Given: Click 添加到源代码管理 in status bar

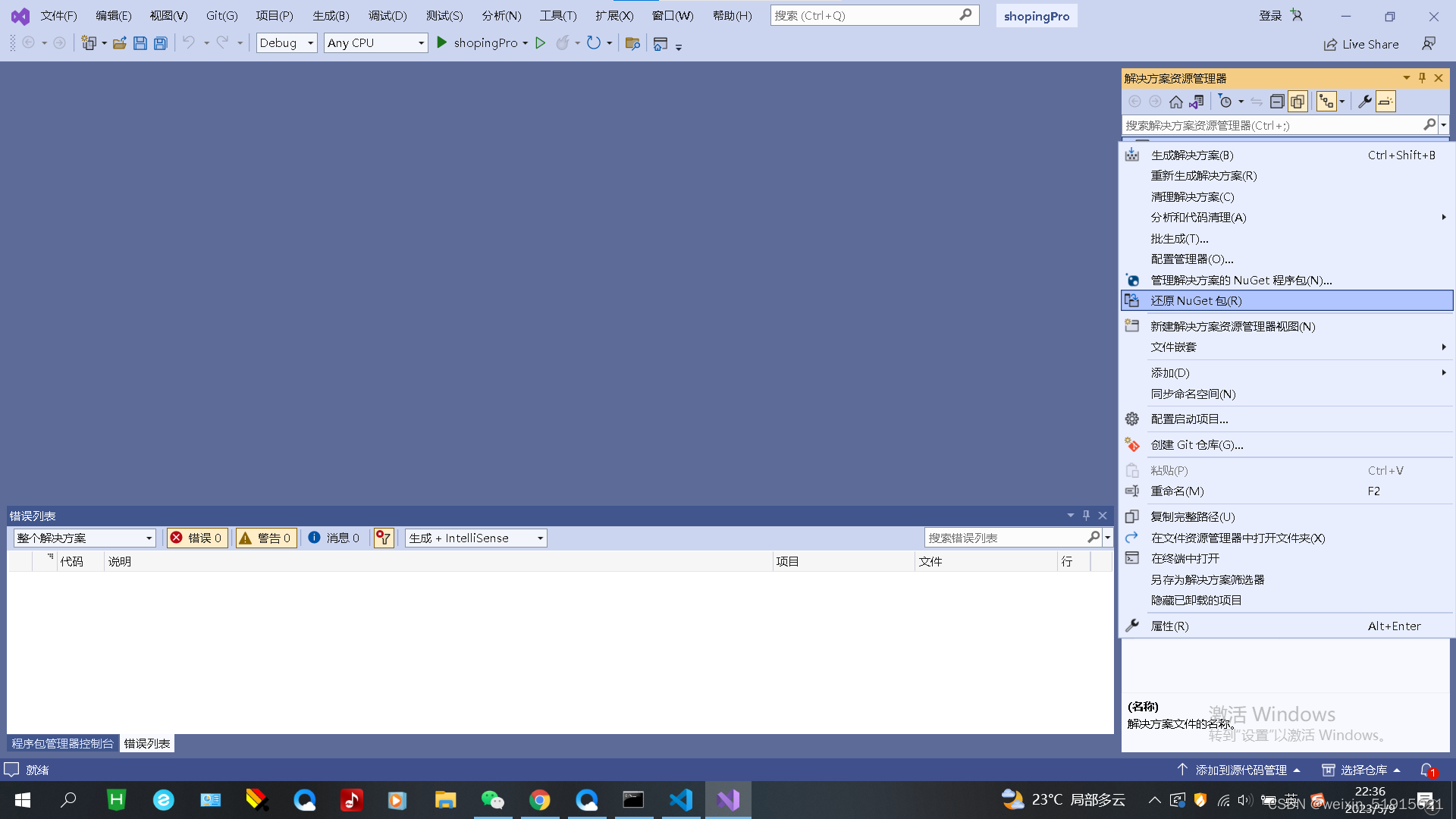Looking at the screenshot, I should (x=1240, y=770).
